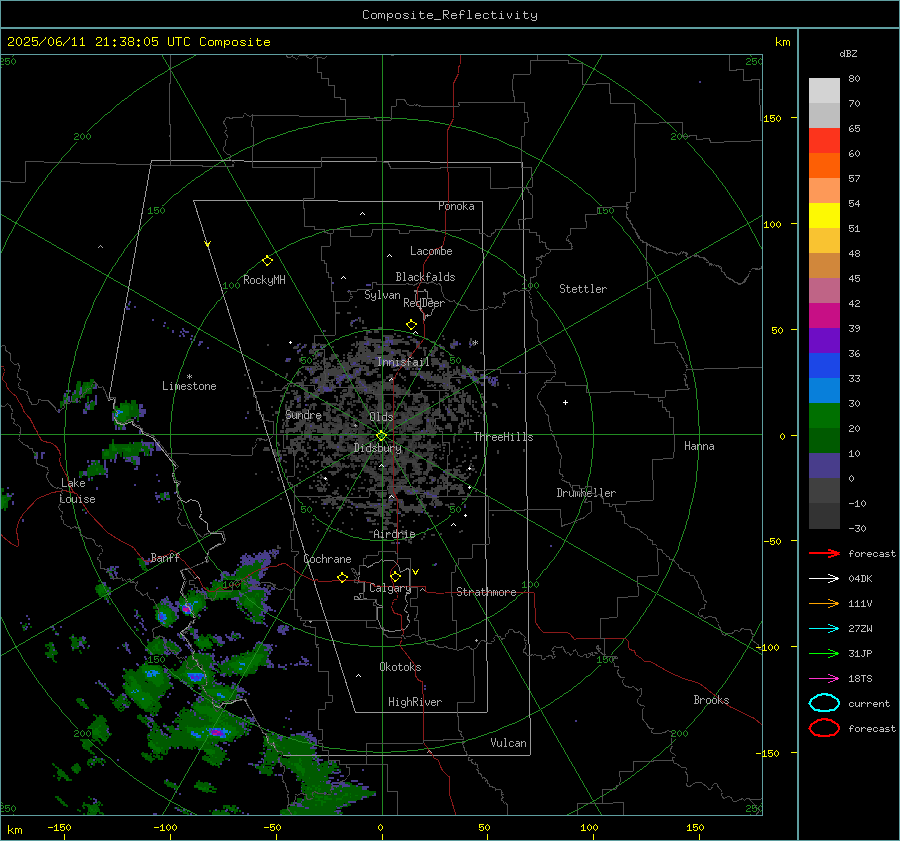Select the magenta 39-42 dBZ swatch
Screen dimensions: 900x841
point(824,316)
